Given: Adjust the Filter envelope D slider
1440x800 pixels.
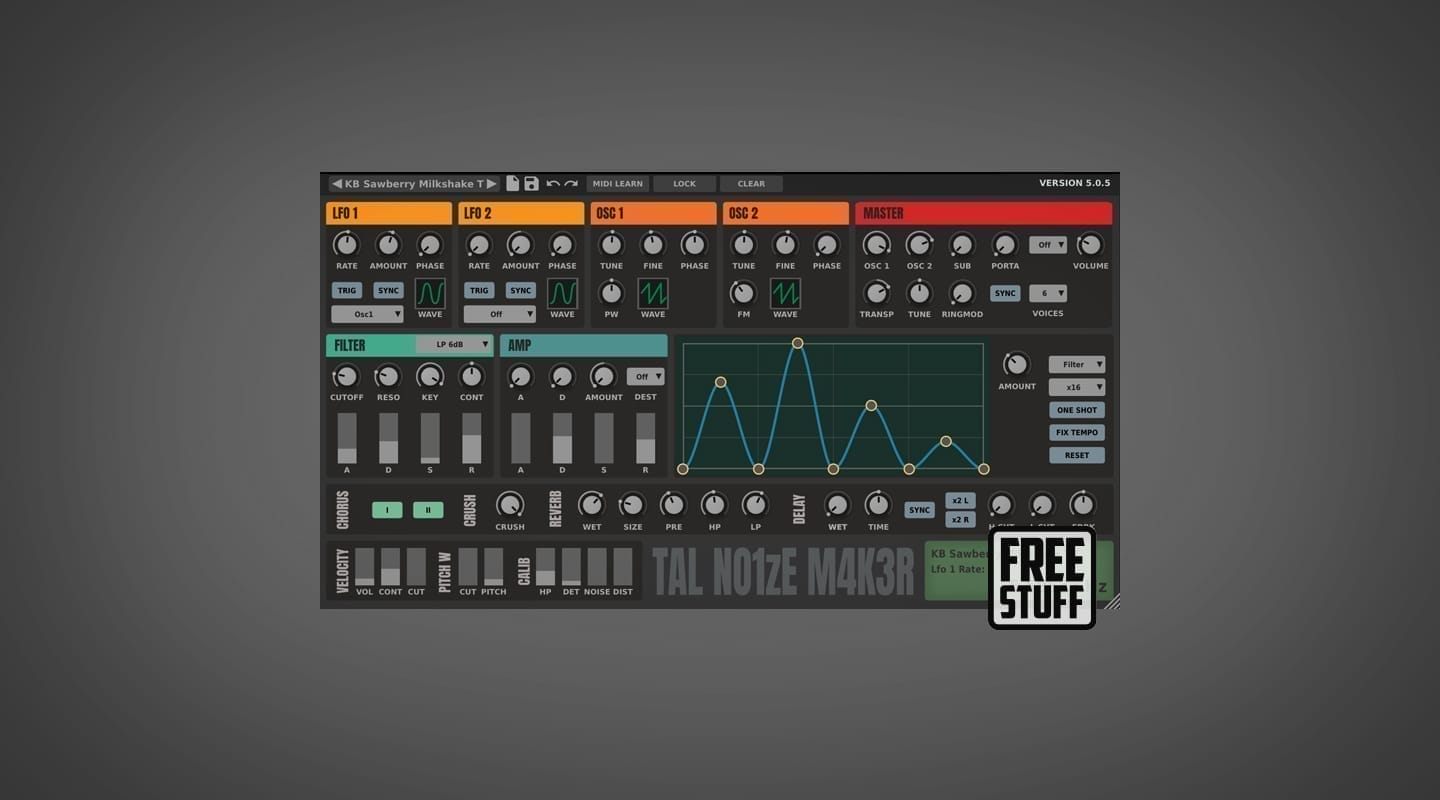Looking at the screenshot, I should click(388, 438).
